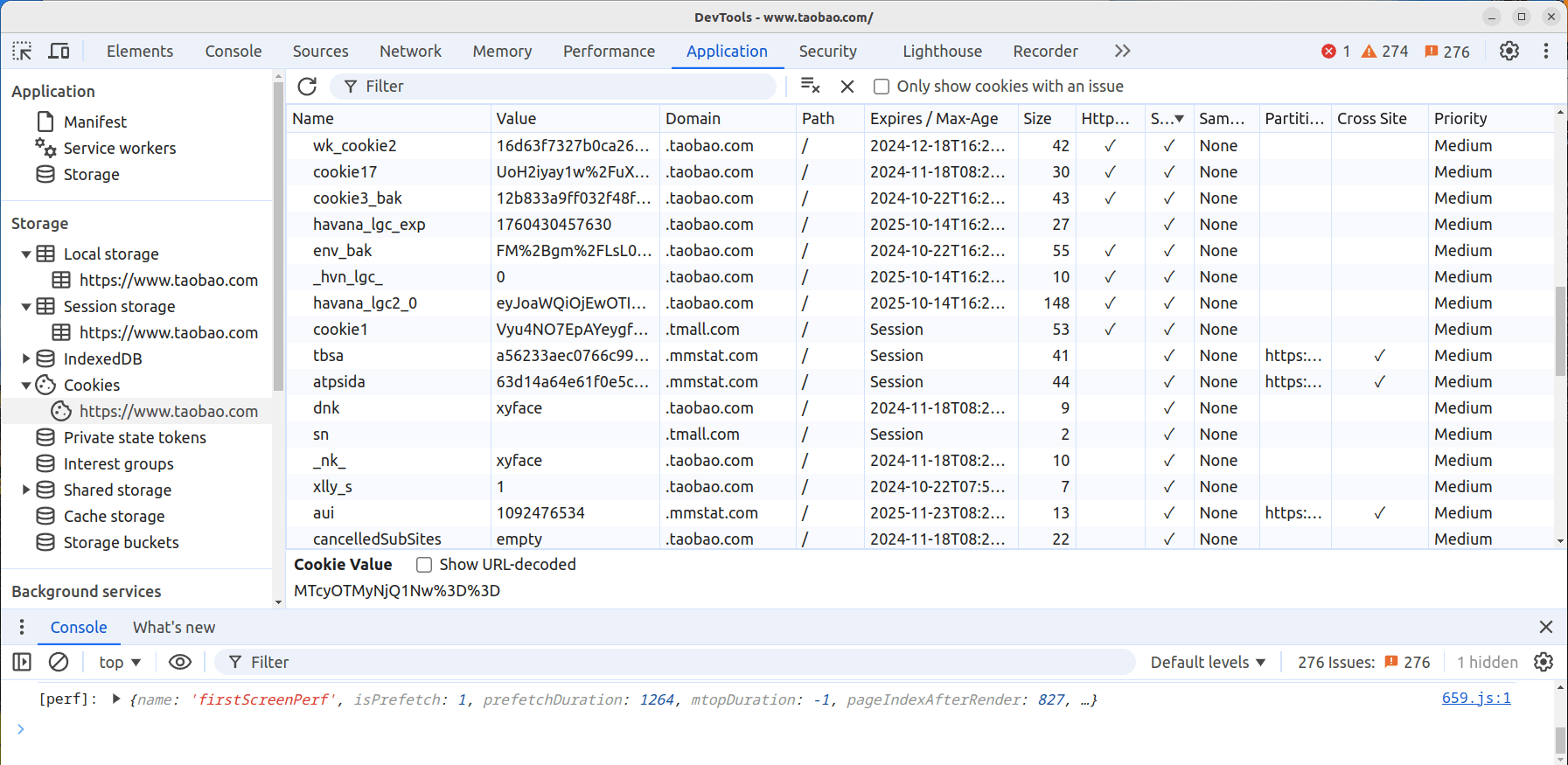
Task: Click the 276 Issues link in console toolbar
Action: coord(1363,662)
